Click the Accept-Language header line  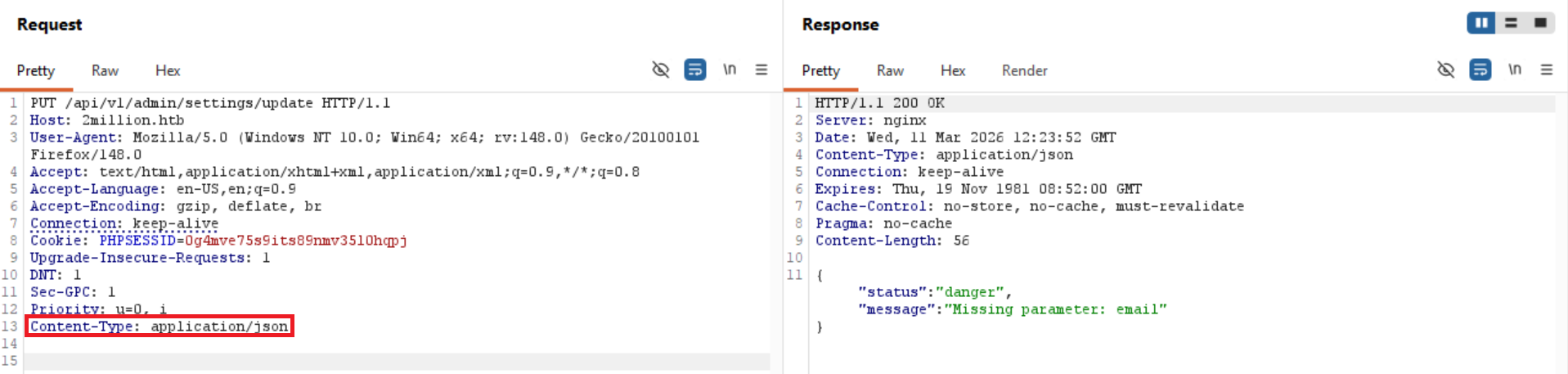[x=163, y=189]
